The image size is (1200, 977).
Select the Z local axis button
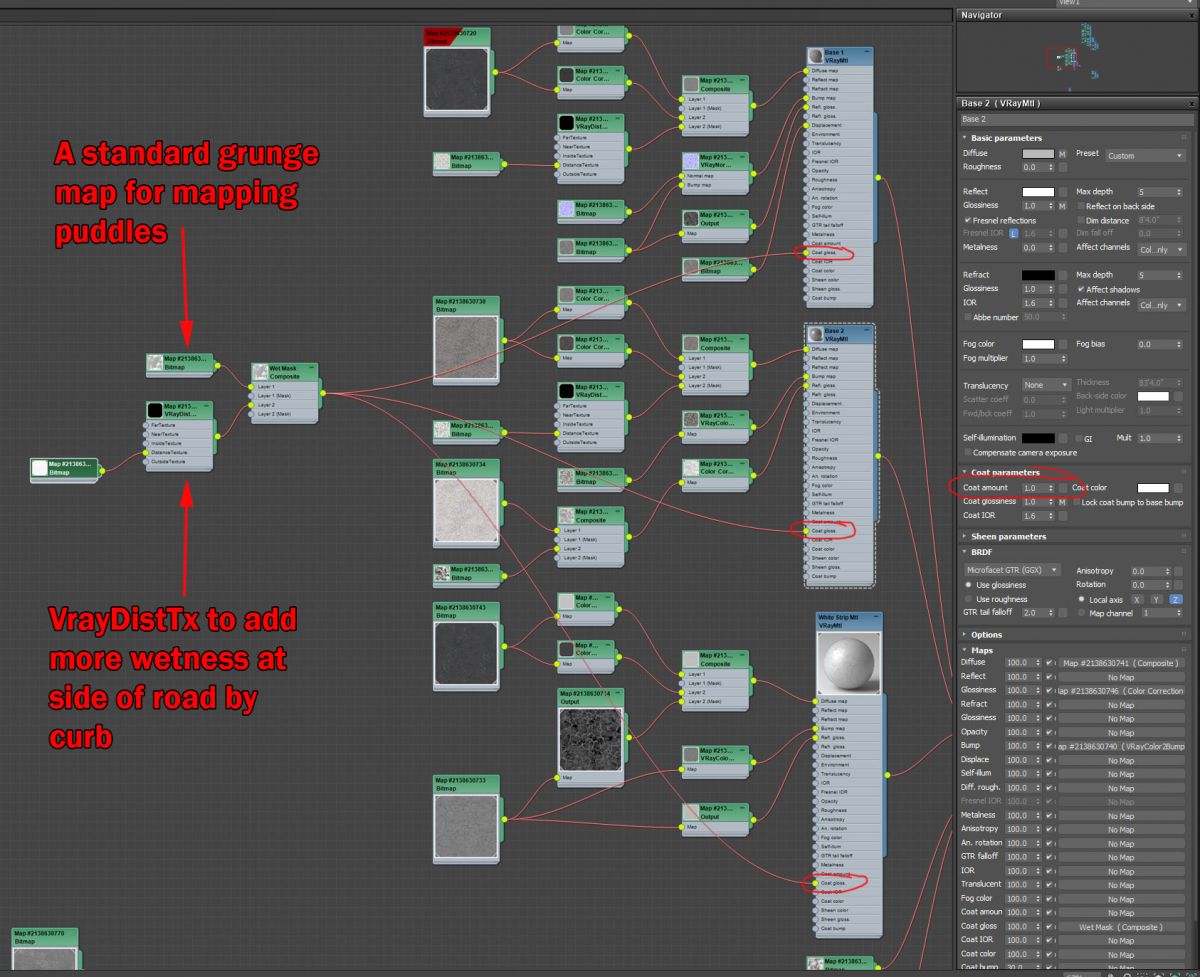tap(1176, 599)
